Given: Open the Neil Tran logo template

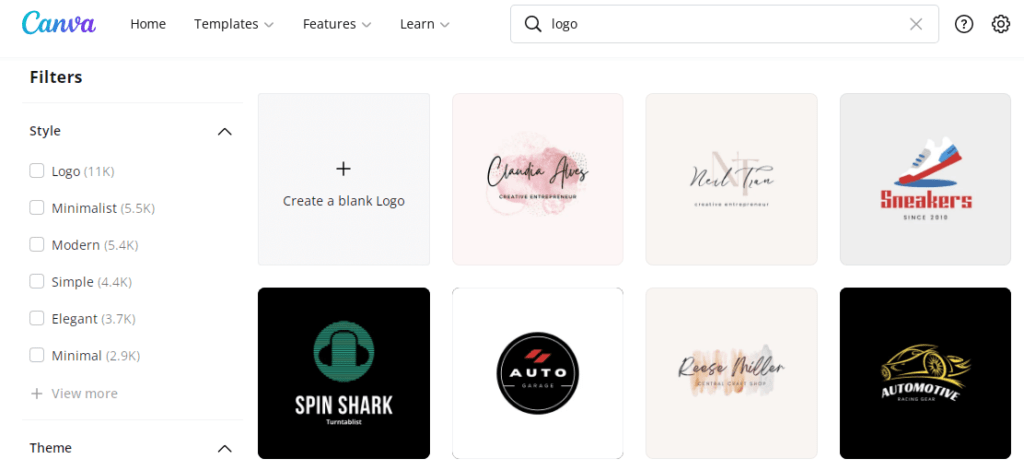Looking at the screenshot, I should point(731,179).
